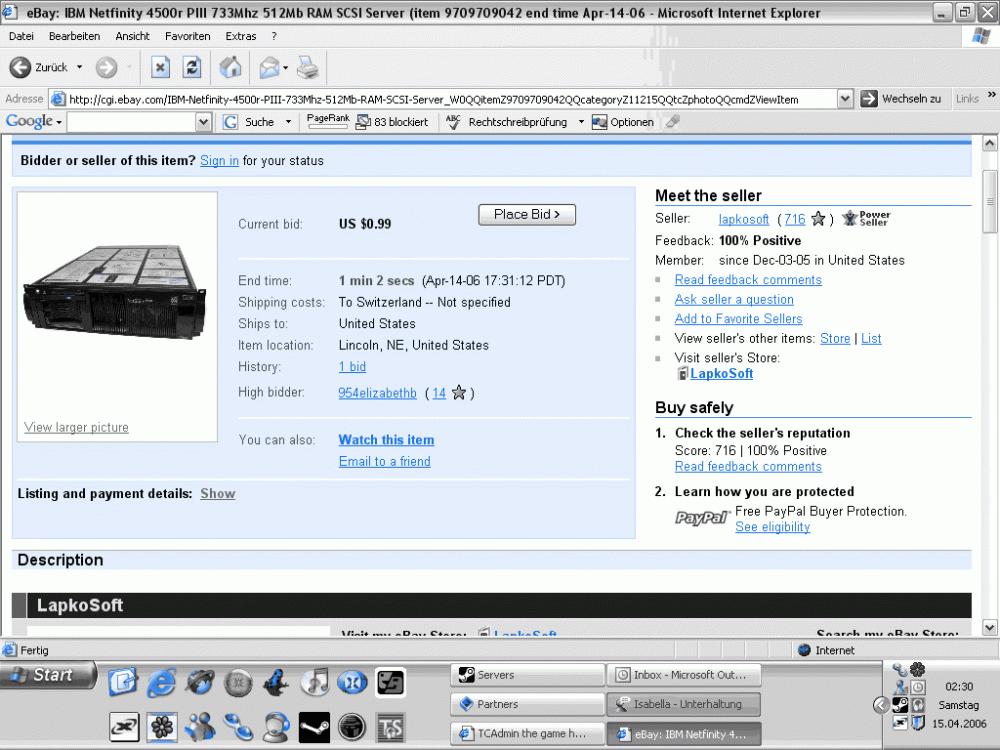This screenshot has width=1000, height=750.
Task: Launch Internet Explorer from quick launch bar
Action: click(161, 682)
